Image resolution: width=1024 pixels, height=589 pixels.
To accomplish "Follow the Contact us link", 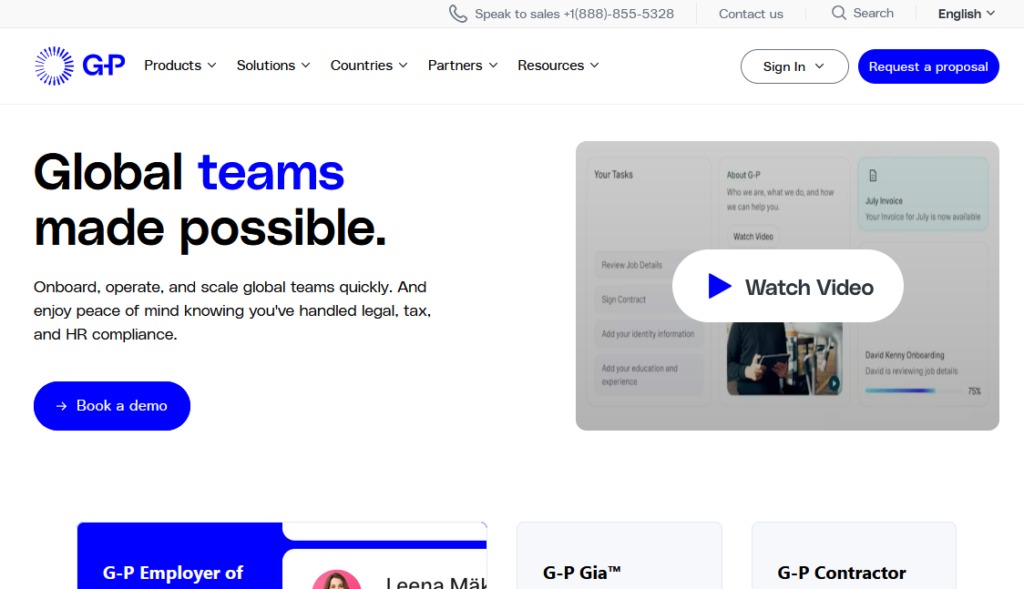I will point(751,14).
